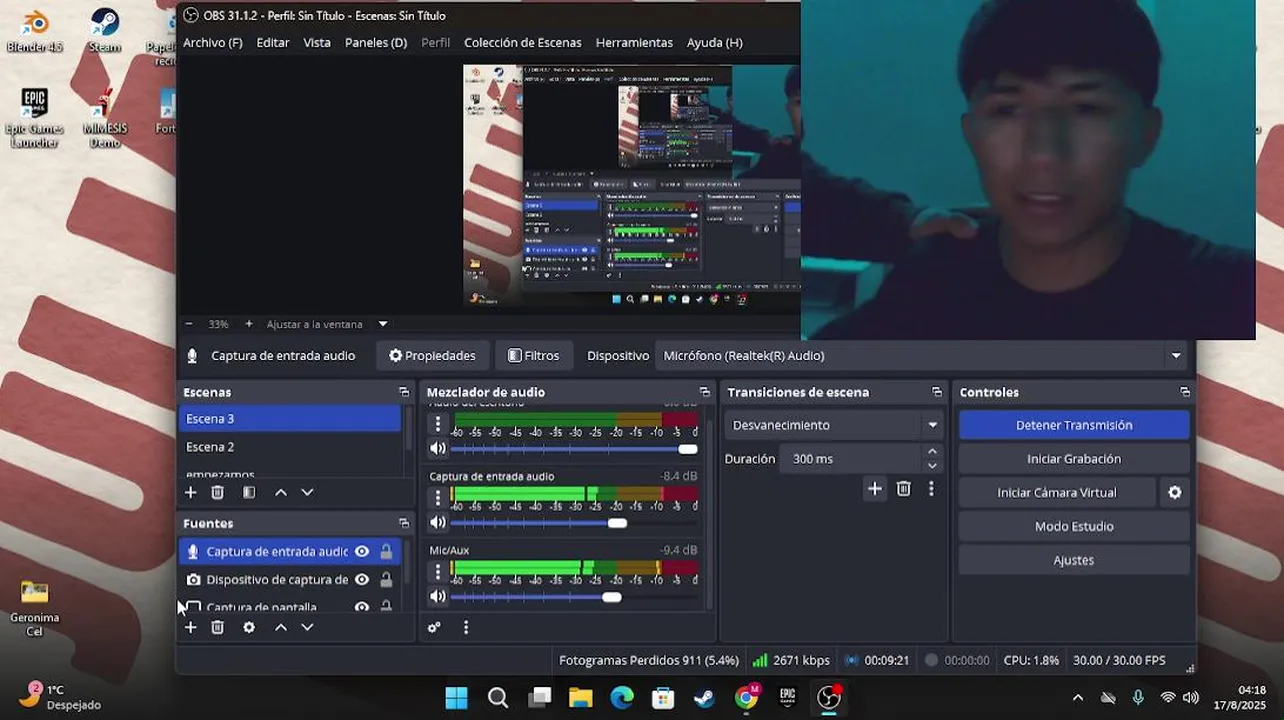Open the Vista menu
Screen dimensions: 1284x720
tap(316, 42)
